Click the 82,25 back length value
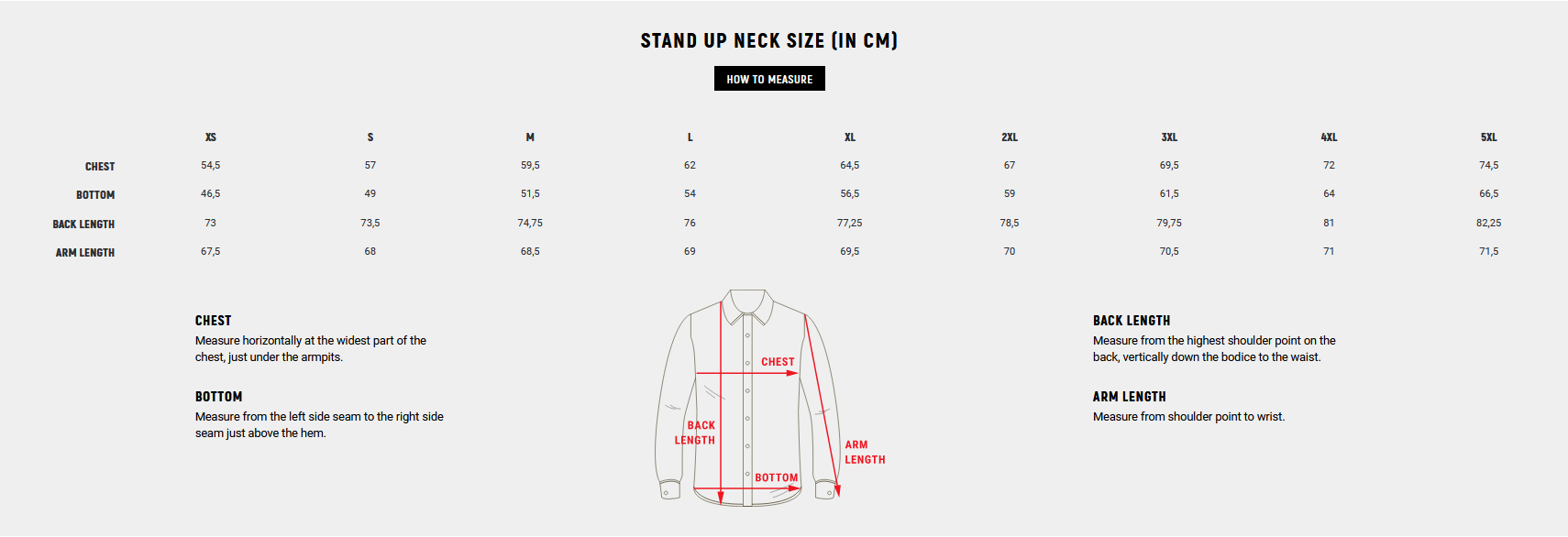 1488,223
